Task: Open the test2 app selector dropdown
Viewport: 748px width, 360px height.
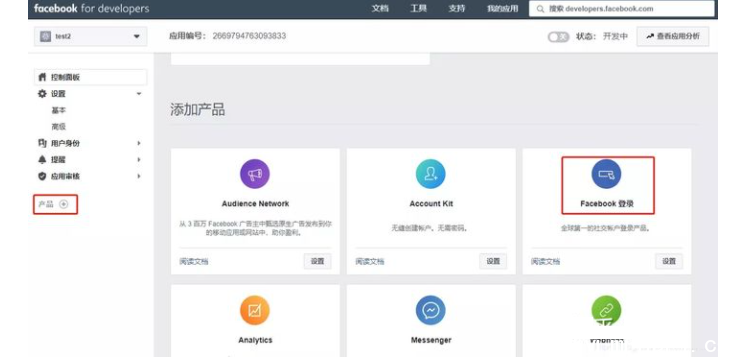Action: point(91,36)
